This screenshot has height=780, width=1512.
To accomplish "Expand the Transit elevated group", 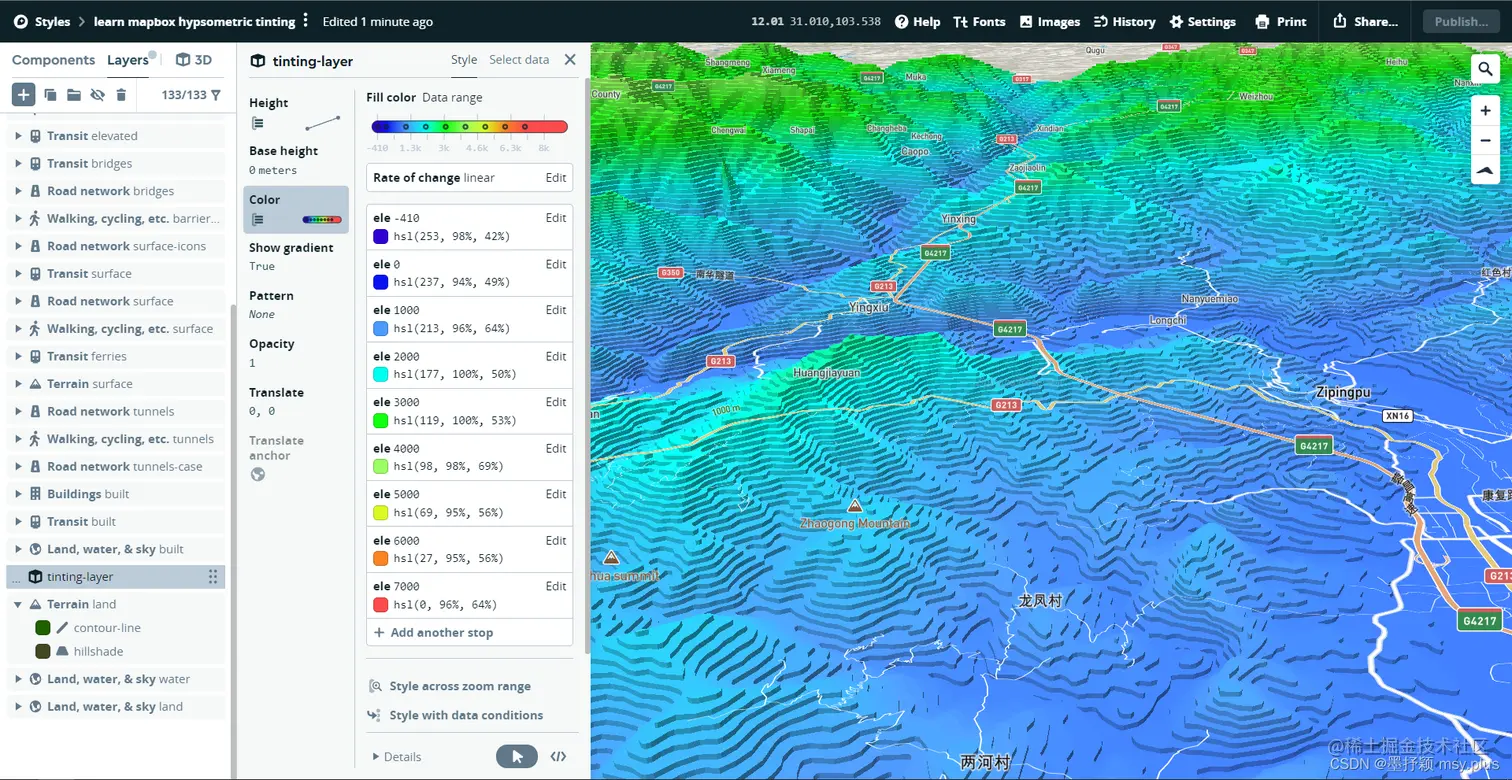I will tap(18, 136).
